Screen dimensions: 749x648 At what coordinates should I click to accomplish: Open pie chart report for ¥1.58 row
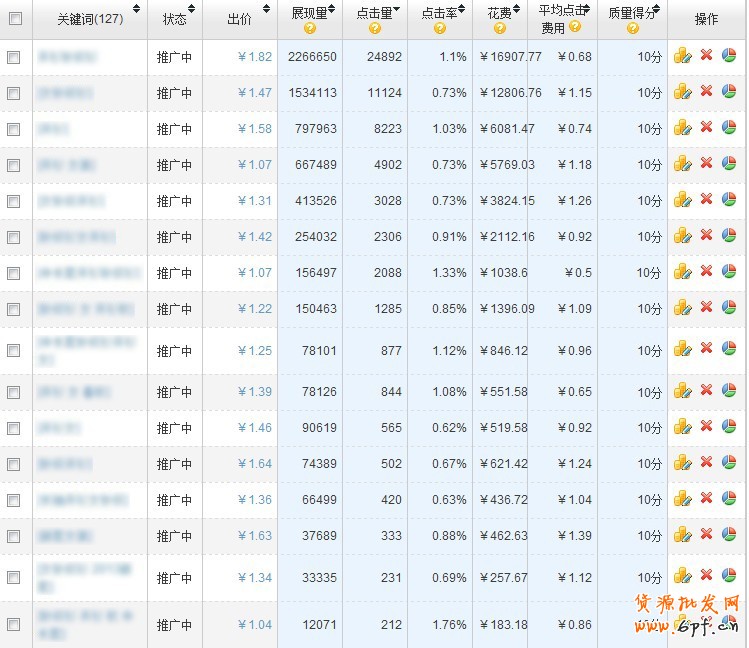[x=729, y=127]
